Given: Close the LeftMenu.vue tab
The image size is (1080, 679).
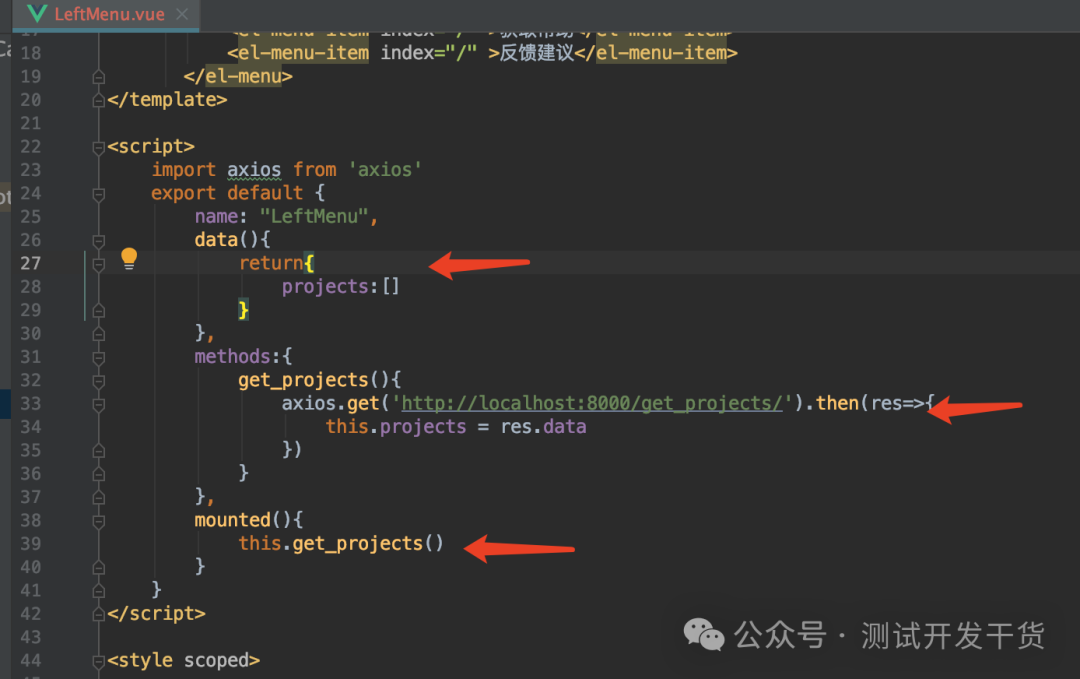Looking at the screenshot, I should pos(182,14).
